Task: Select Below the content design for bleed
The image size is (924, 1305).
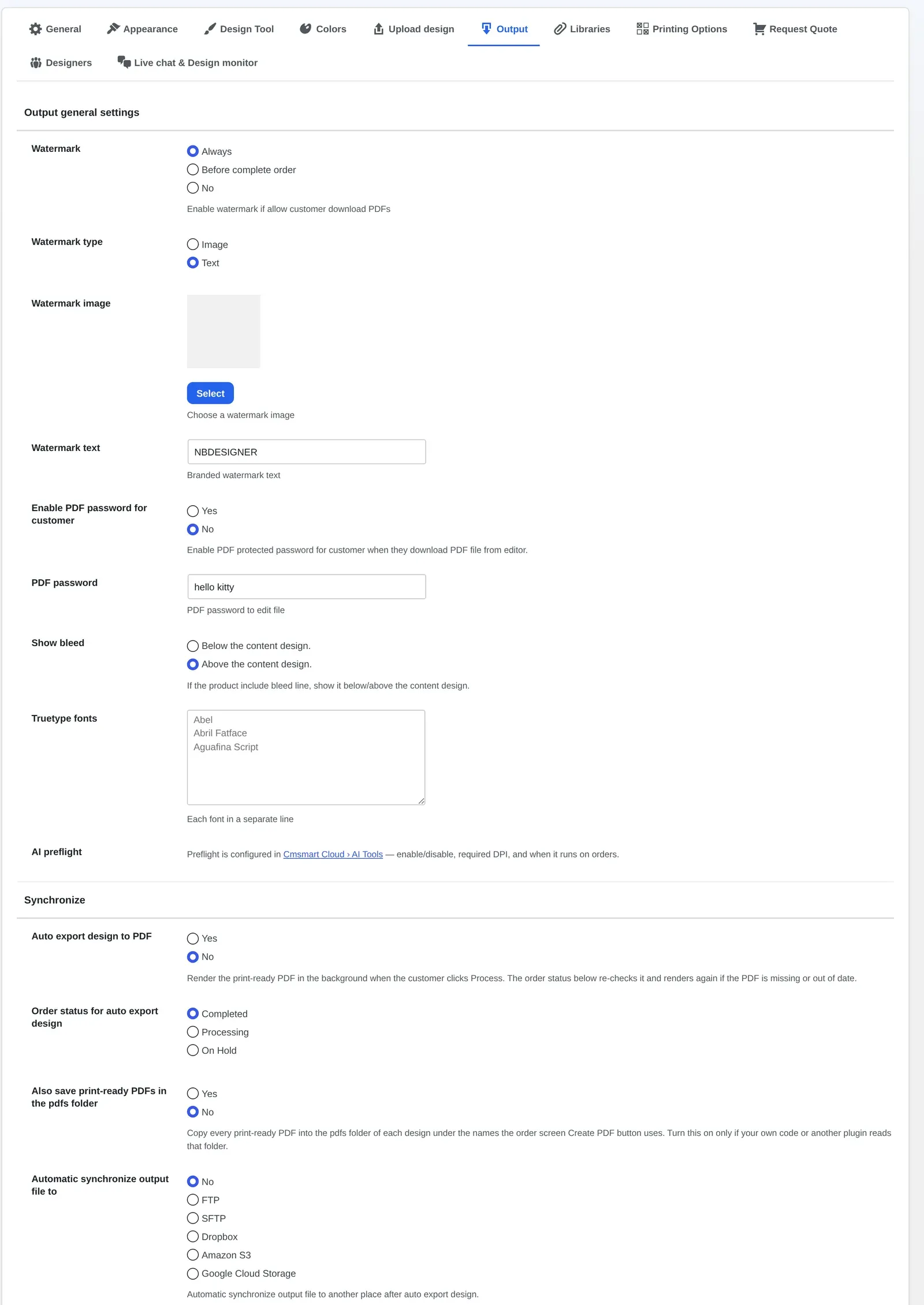Action: click(x=193, y=646)
